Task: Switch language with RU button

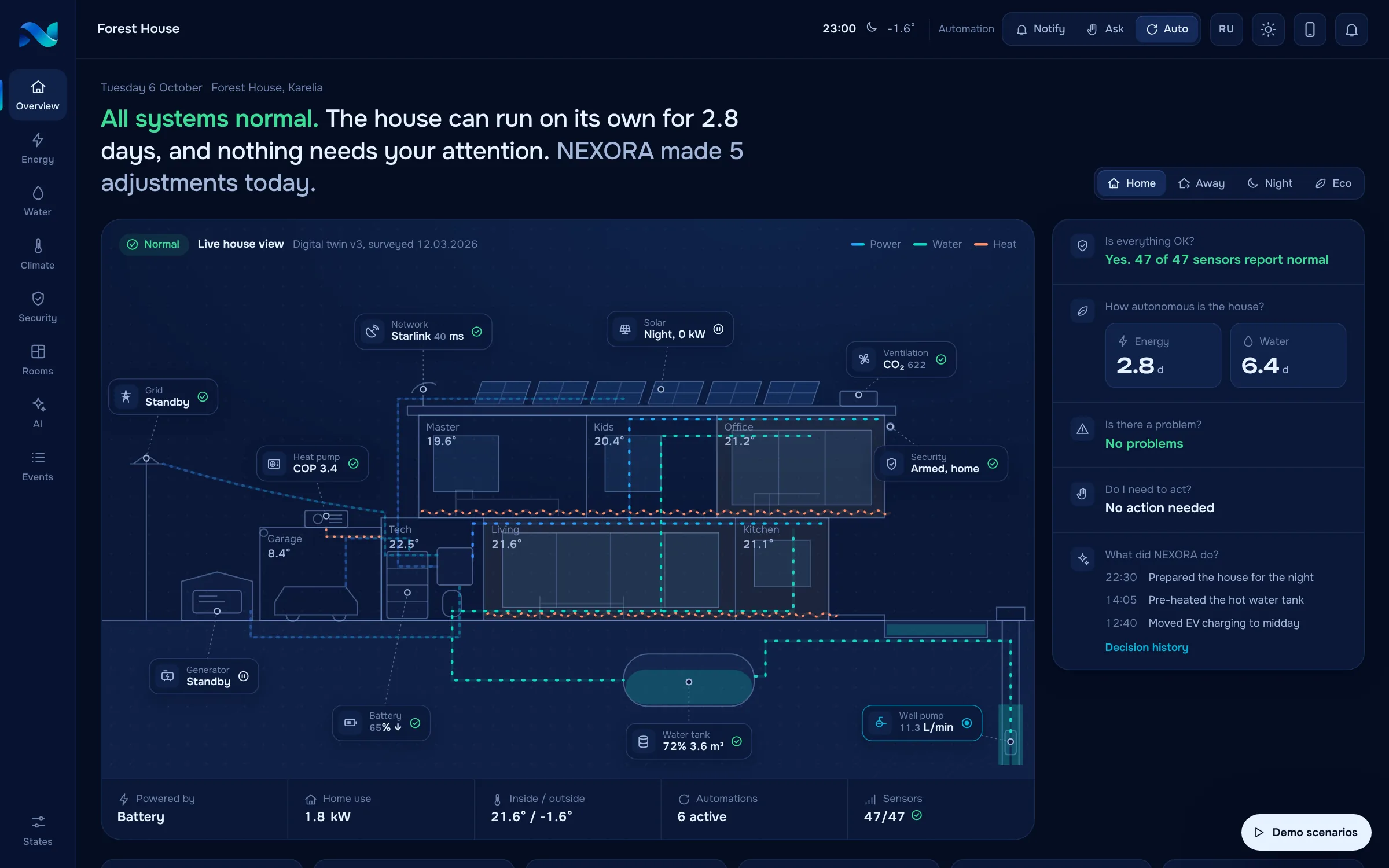Action: (1226, 29)
